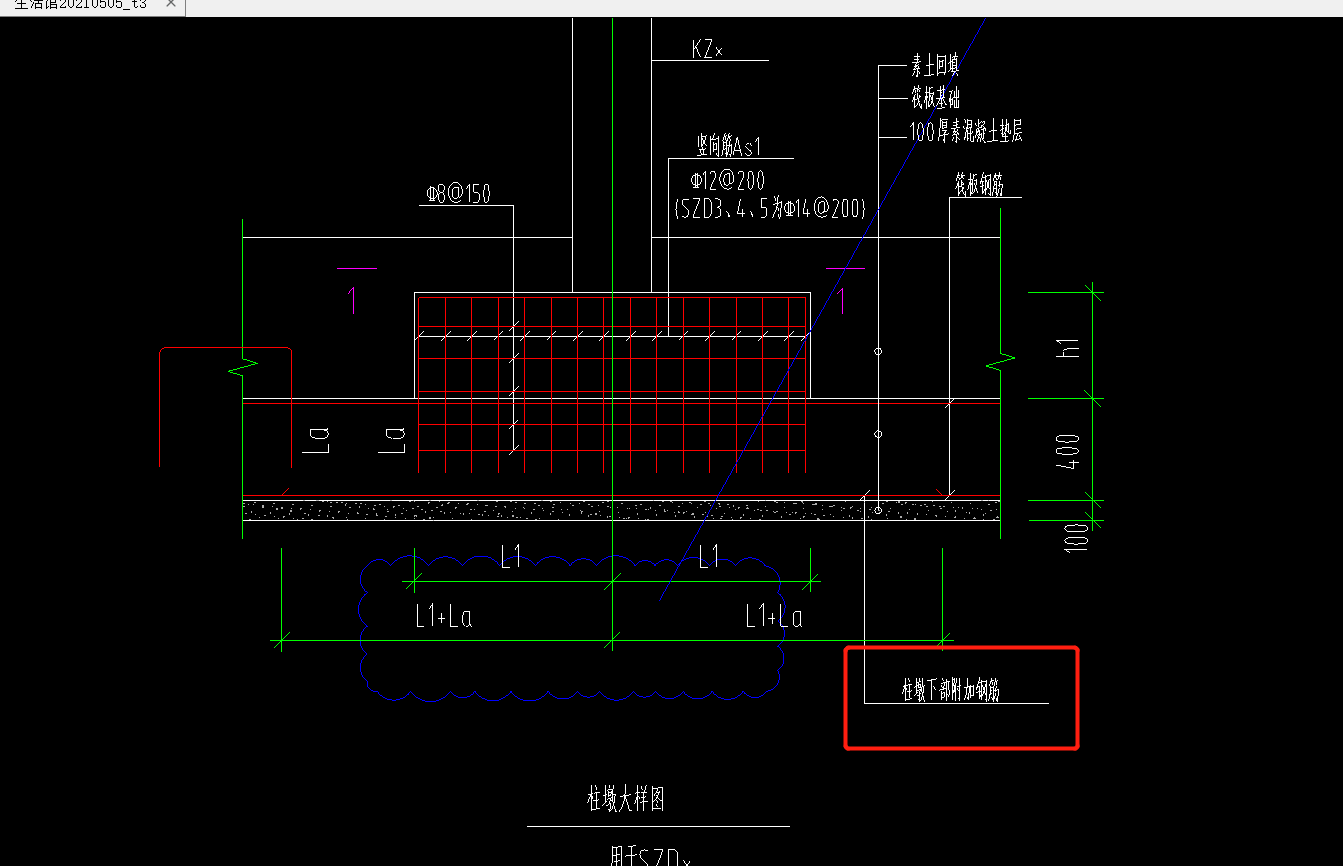
Task: Select the right-hand L1+La dimension label
Action: [x=774, y=617]
